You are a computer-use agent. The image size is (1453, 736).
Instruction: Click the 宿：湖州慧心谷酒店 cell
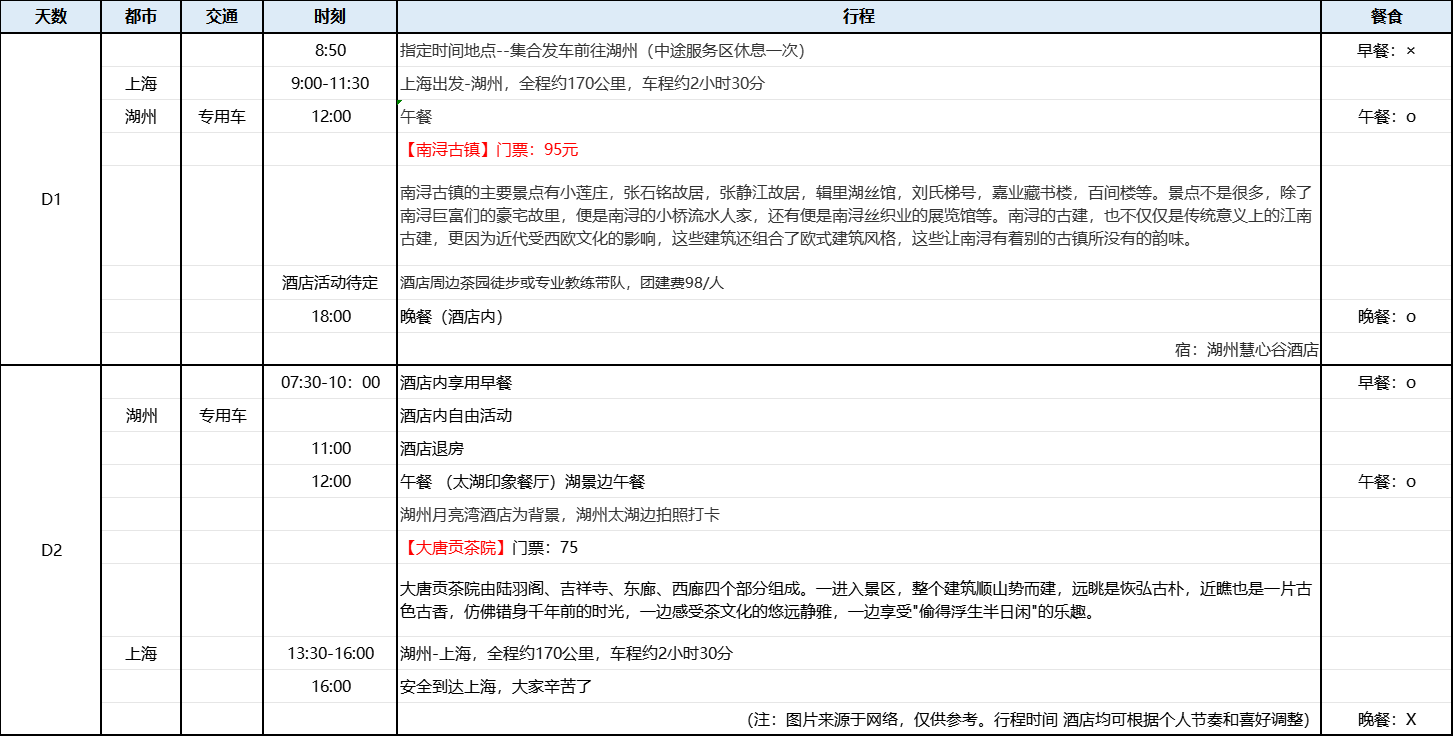point(1246,349)
